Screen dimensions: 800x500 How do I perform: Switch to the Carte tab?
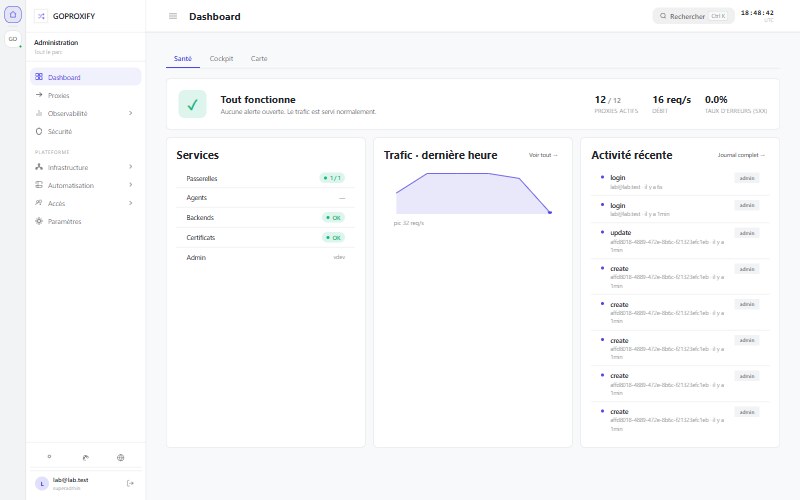[x=259, y=59]
